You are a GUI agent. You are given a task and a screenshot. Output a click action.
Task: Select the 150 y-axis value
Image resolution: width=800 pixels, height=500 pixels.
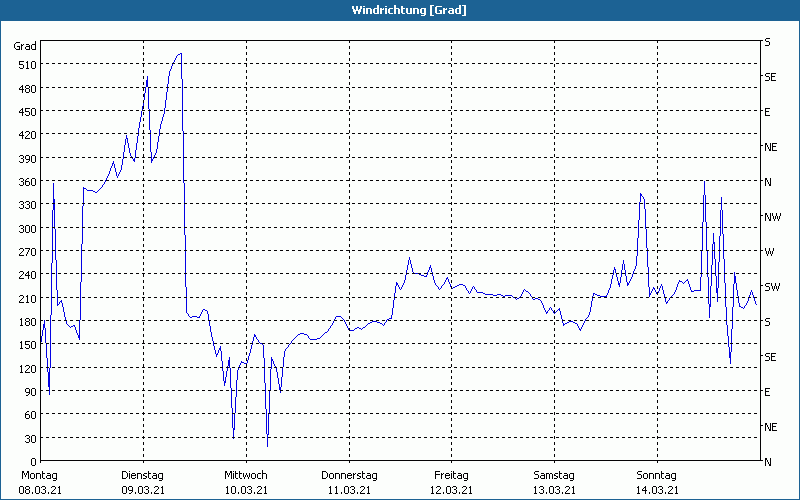point(28,345)
